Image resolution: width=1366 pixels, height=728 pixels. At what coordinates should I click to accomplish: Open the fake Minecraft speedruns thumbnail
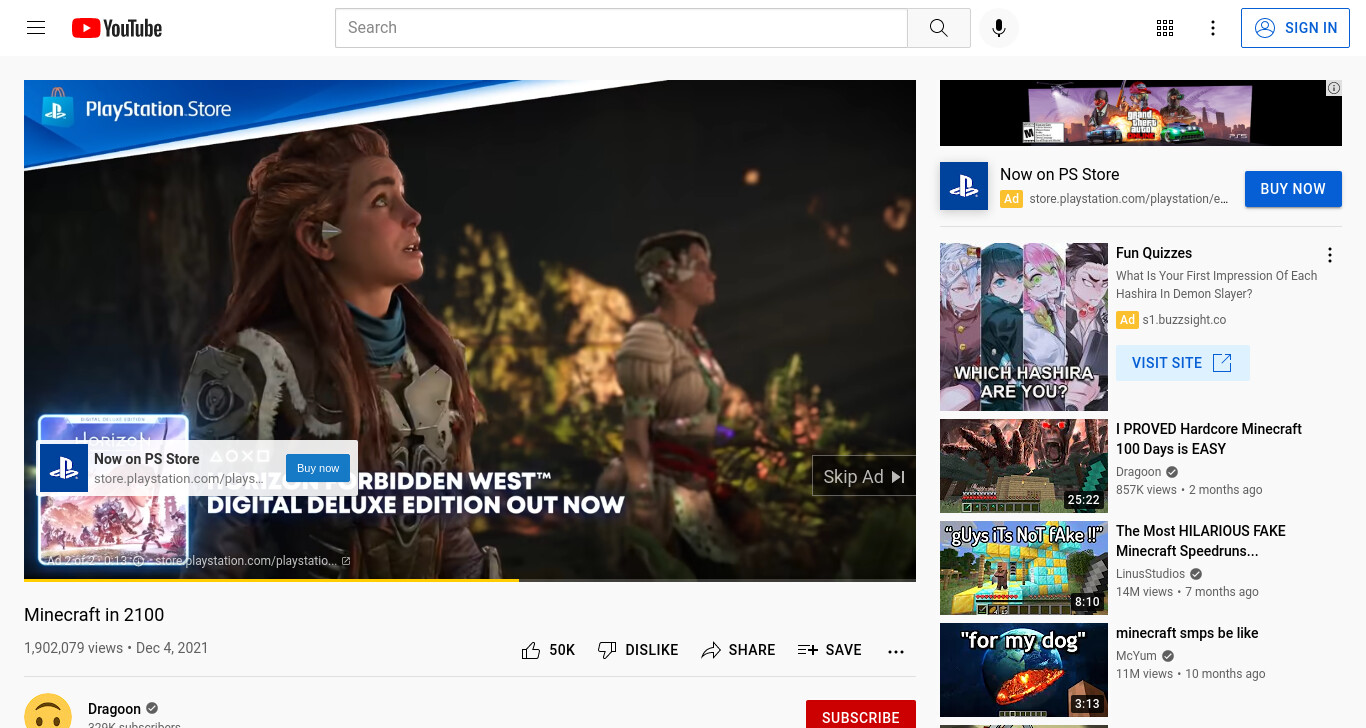point(1024,568)
